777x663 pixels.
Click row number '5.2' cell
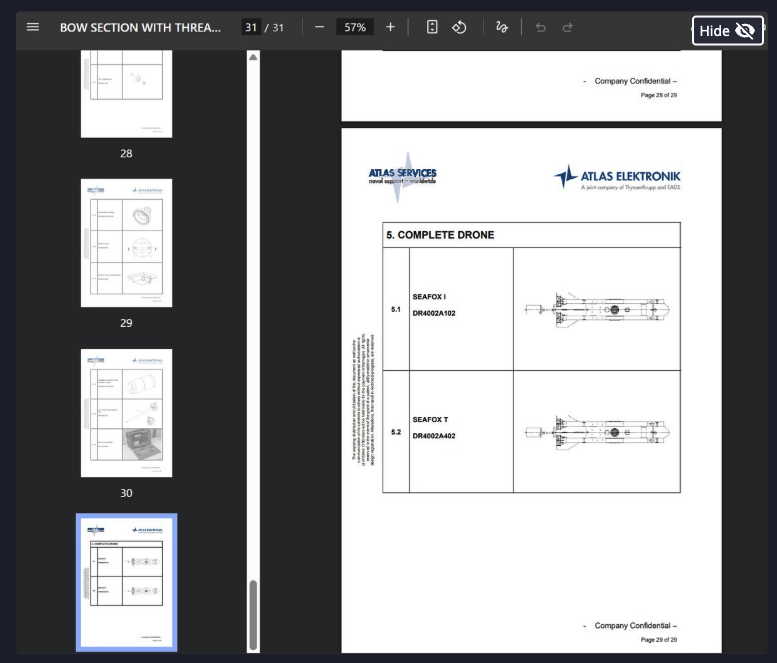click(x=396, y=432)
